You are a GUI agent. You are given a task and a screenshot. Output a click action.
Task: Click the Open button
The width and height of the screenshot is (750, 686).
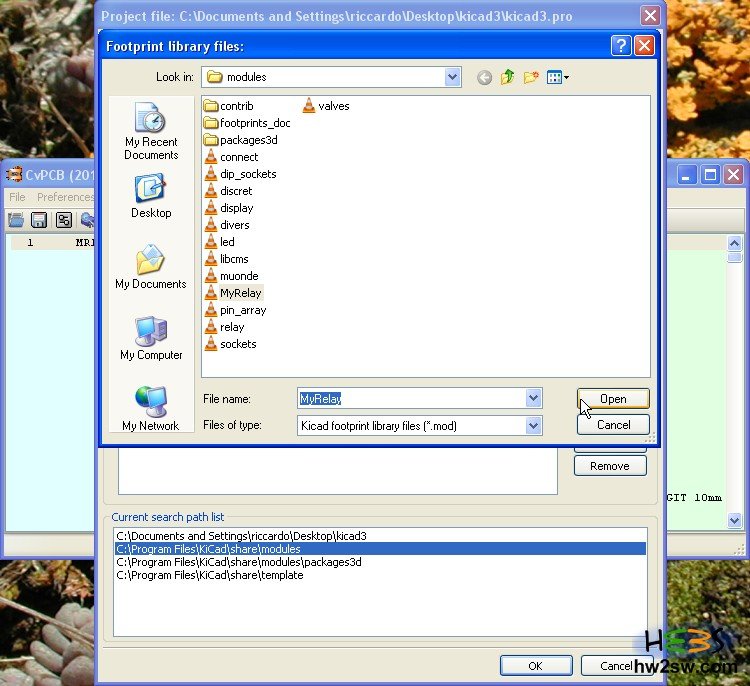[613, 398]
